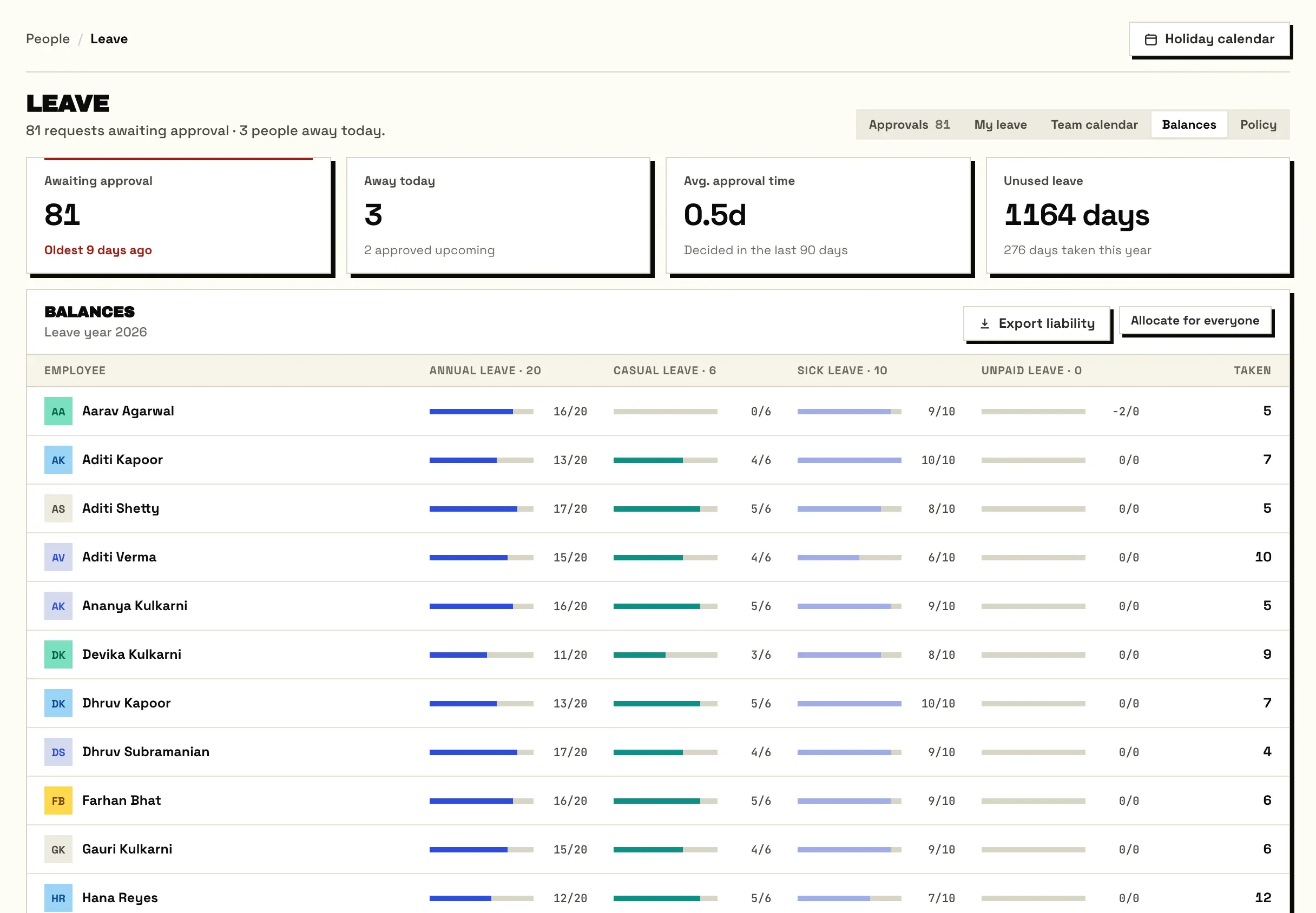Click the Taken column header
Viewport: 1316px width, 913px height.
pyautogui.click(x=1252, y=371)
